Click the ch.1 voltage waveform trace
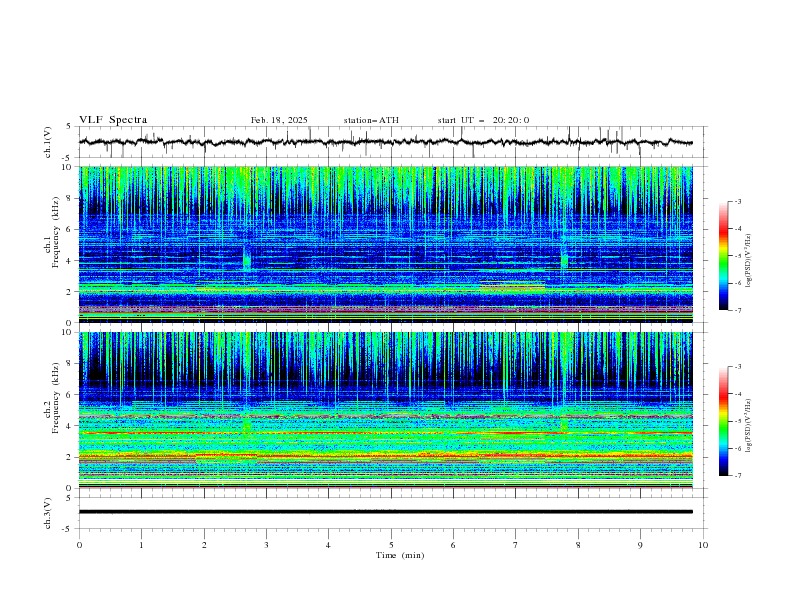The width and height of the screenshot is (792, 612). click(385, 142)
